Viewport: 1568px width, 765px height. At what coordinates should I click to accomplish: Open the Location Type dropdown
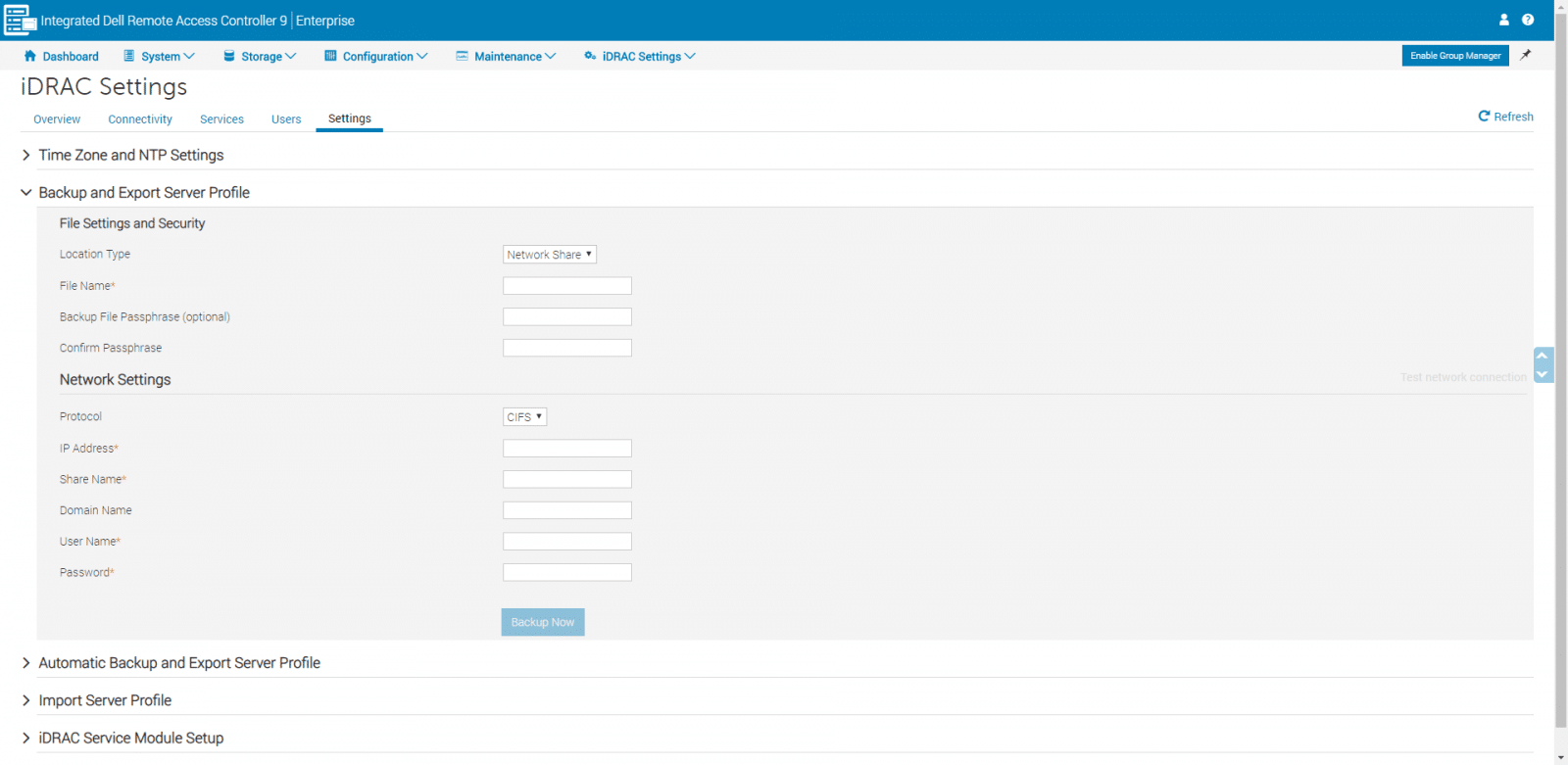pyautogui.click(x=550, y=255)
